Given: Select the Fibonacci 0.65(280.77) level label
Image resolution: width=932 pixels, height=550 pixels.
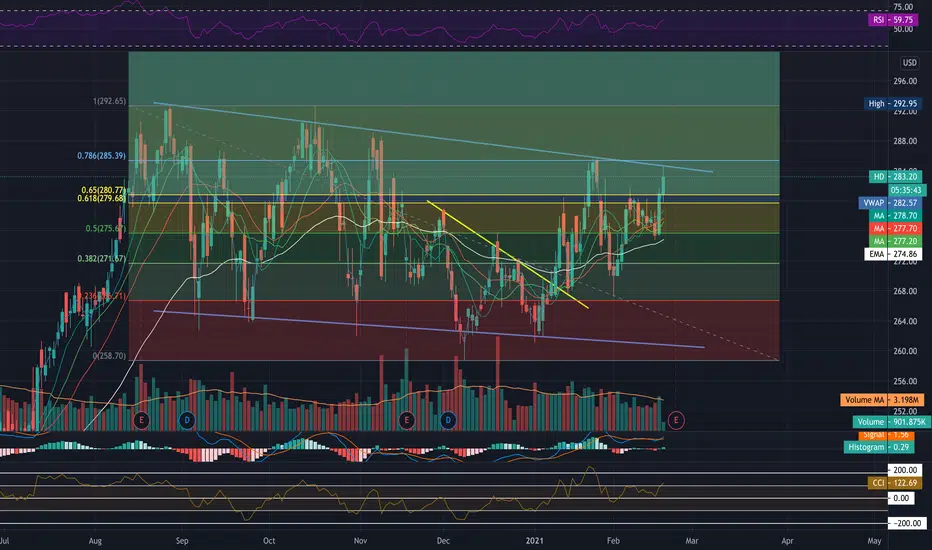Looking at the screenshot, I should (x=103, y=190).
